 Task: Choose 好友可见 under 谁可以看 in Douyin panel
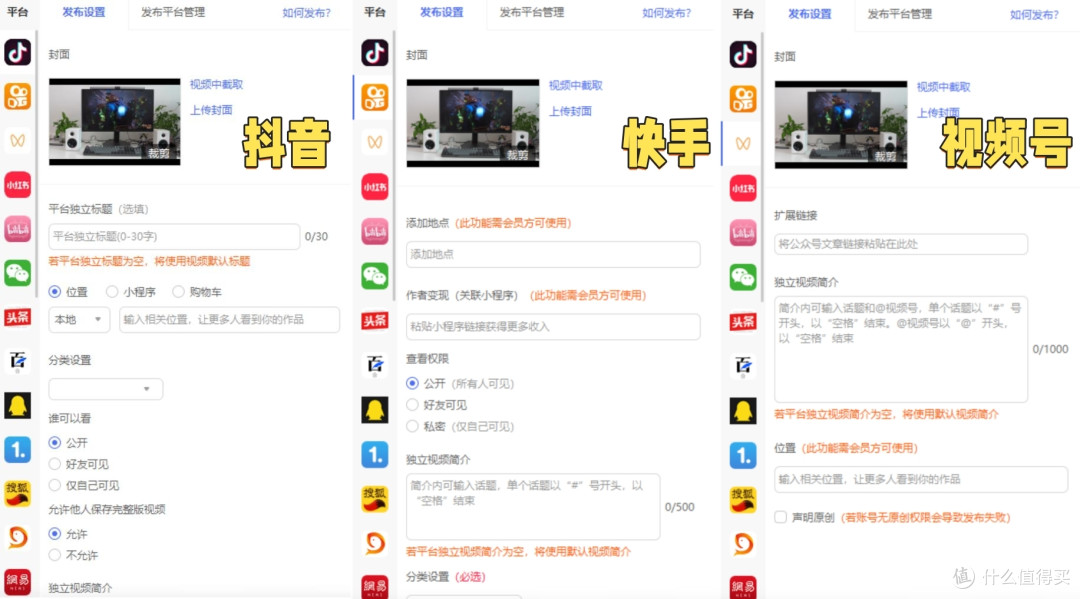(54, 464)
